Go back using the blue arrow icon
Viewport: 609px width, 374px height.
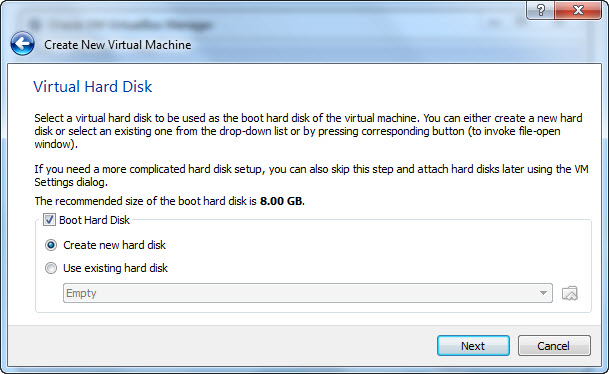[x=23, y=43]
